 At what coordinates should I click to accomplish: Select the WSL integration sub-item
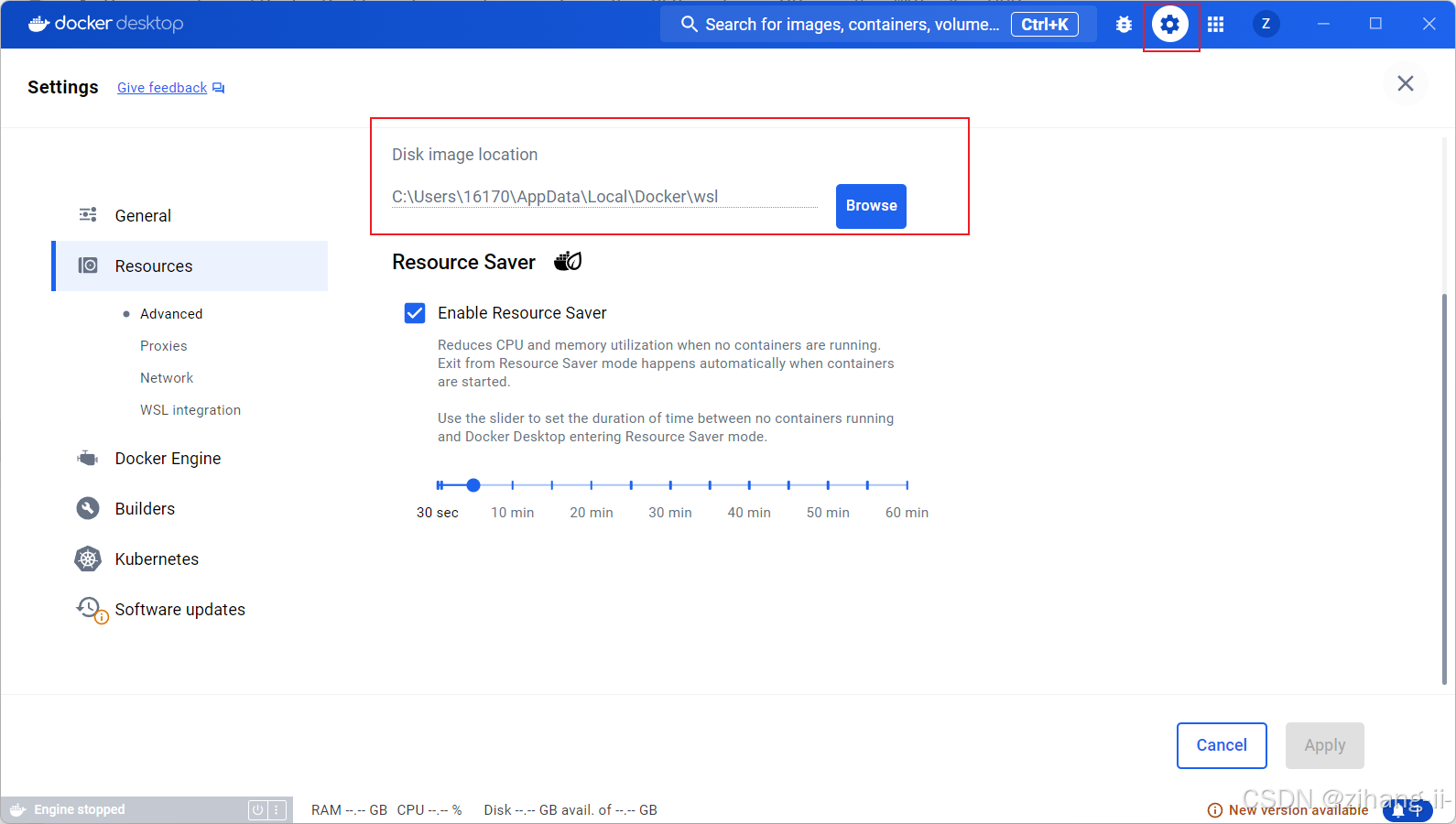(x=190, y=409)
